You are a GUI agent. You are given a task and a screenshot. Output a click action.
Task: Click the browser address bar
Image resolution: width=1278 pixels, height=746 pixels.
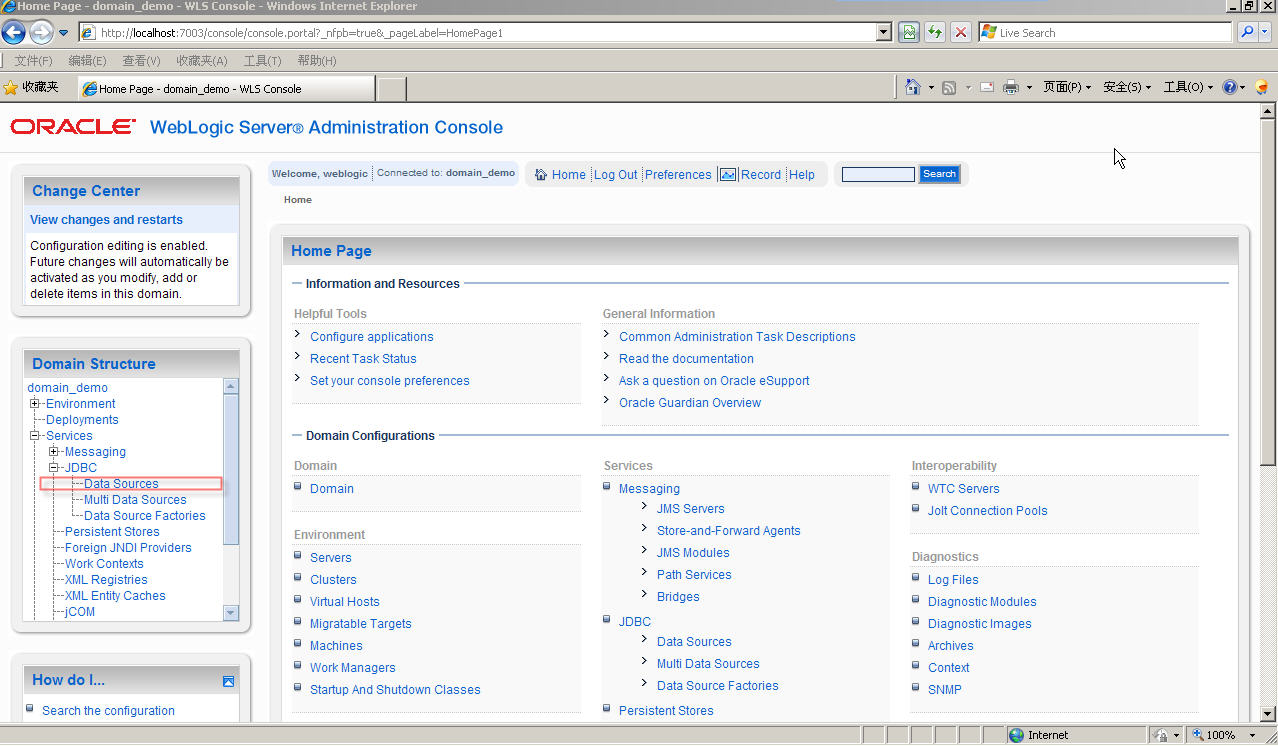click(x=484, y=32)
